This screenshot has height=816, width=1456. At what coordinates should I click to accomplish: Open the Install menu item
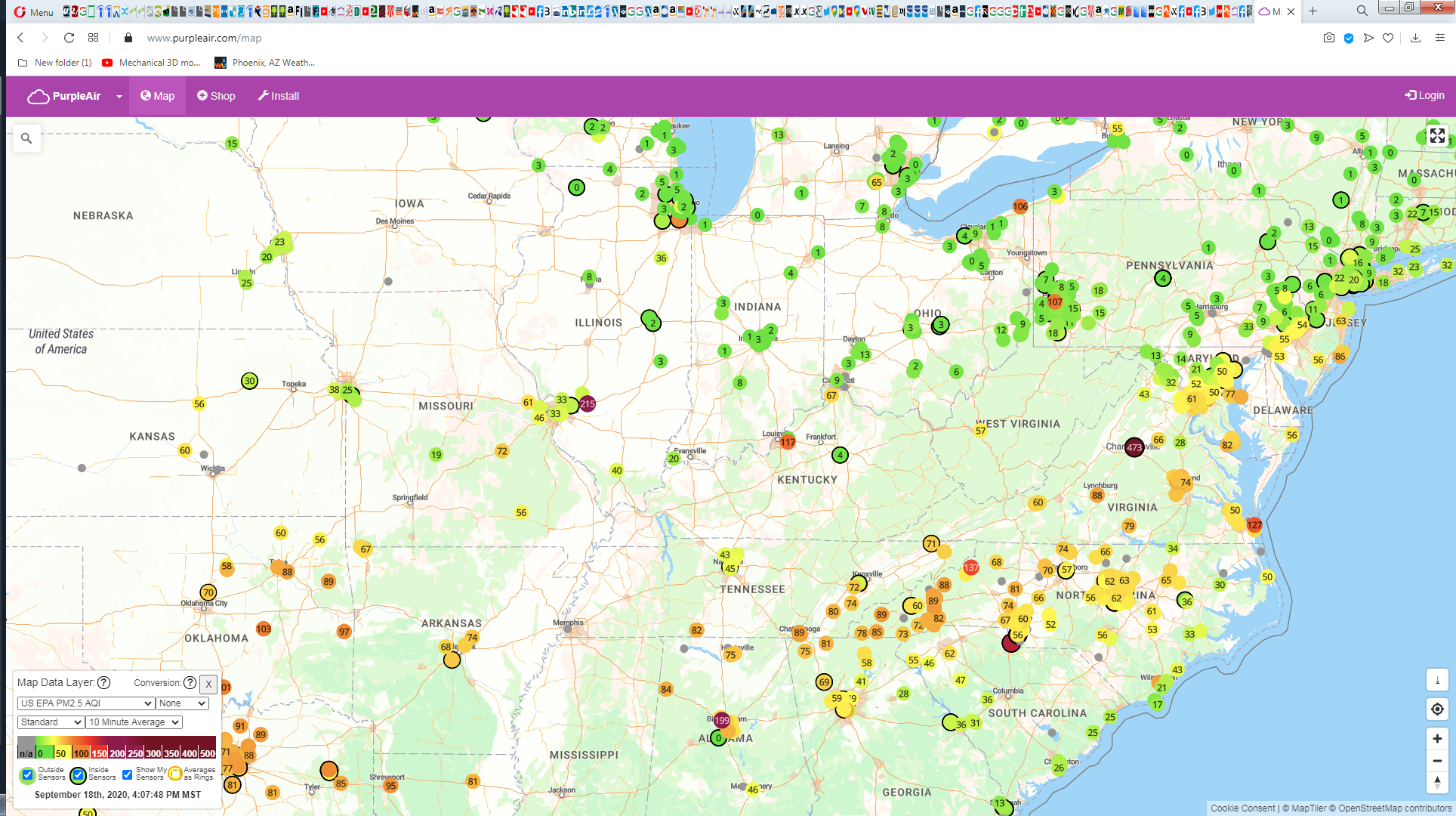click(278, 96)
